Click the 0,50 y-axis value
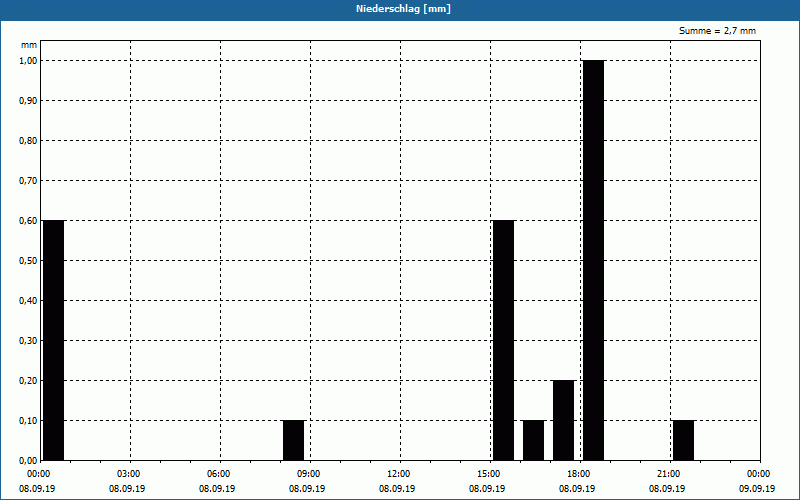Image resolution: width=800 pixels, height=500 pixels. click(28, 261)
